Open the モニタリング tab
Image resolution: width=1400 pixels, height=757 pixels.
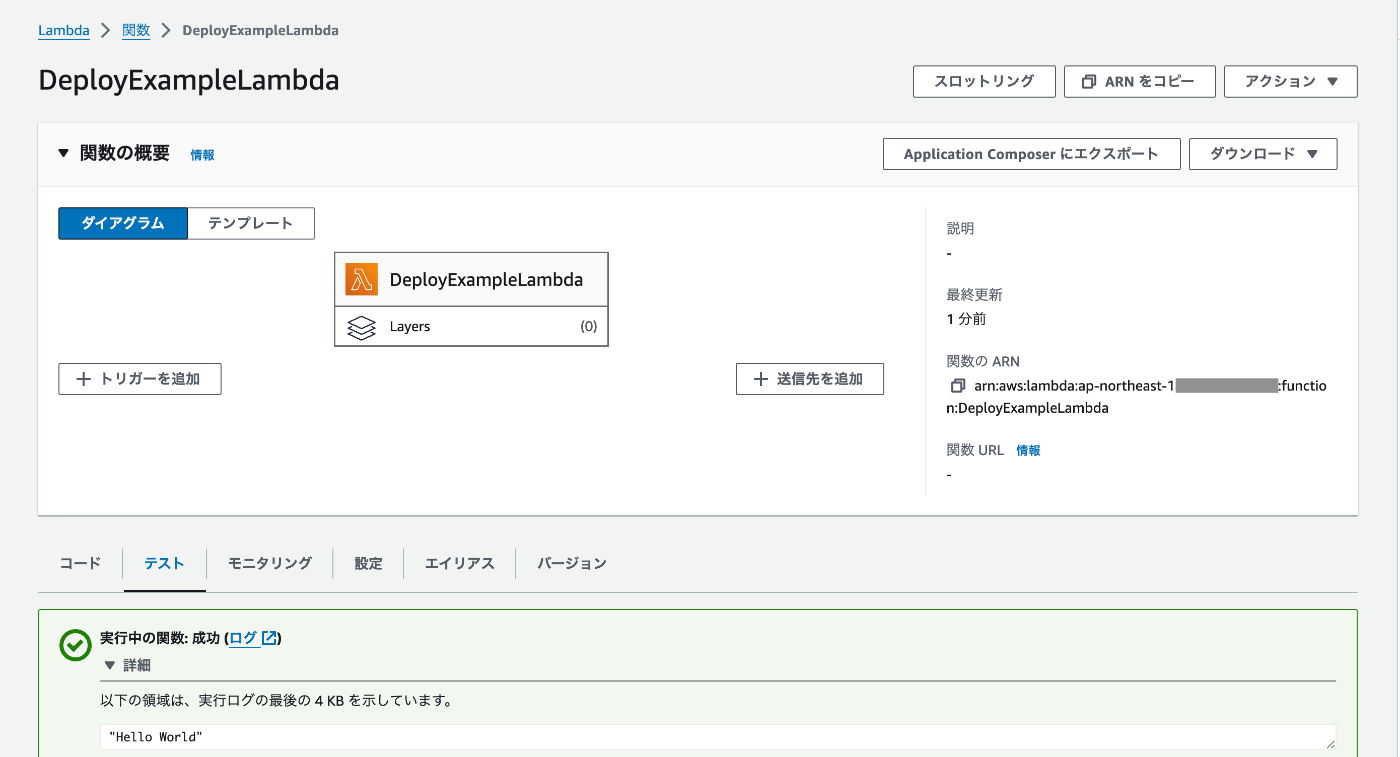269,563
